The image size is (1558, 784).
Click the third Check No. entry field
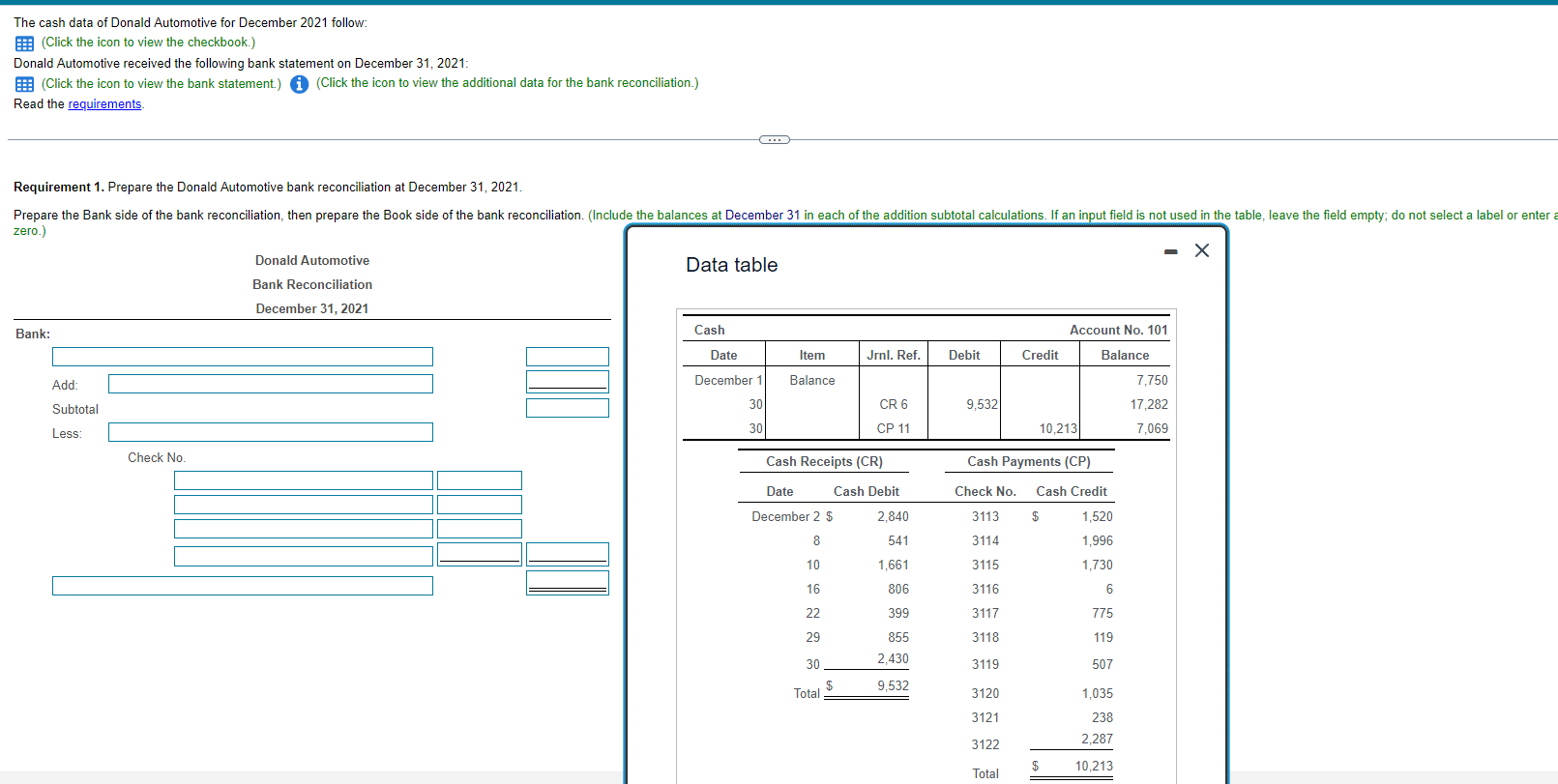304,529
